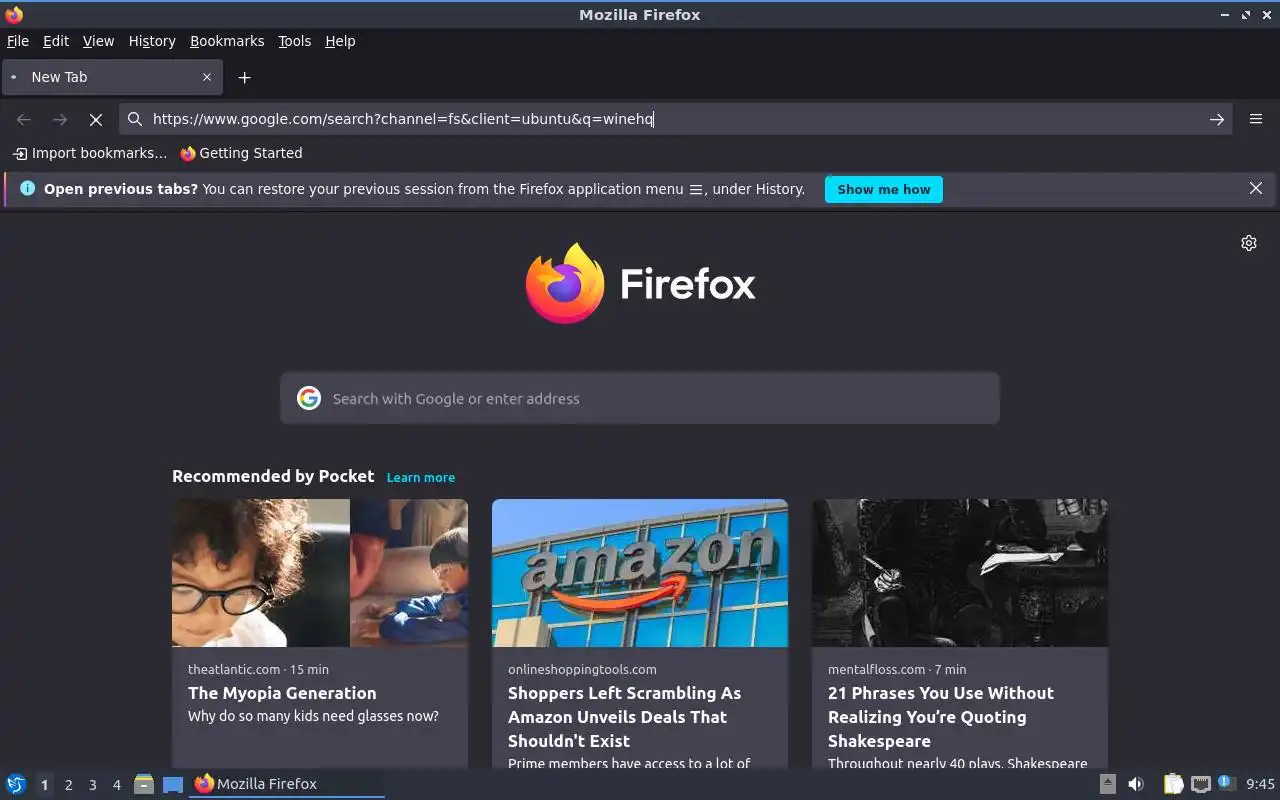Open the desktop start menu icon
Viewport: 1280px width, 800px height.
(x=16, y=784)
